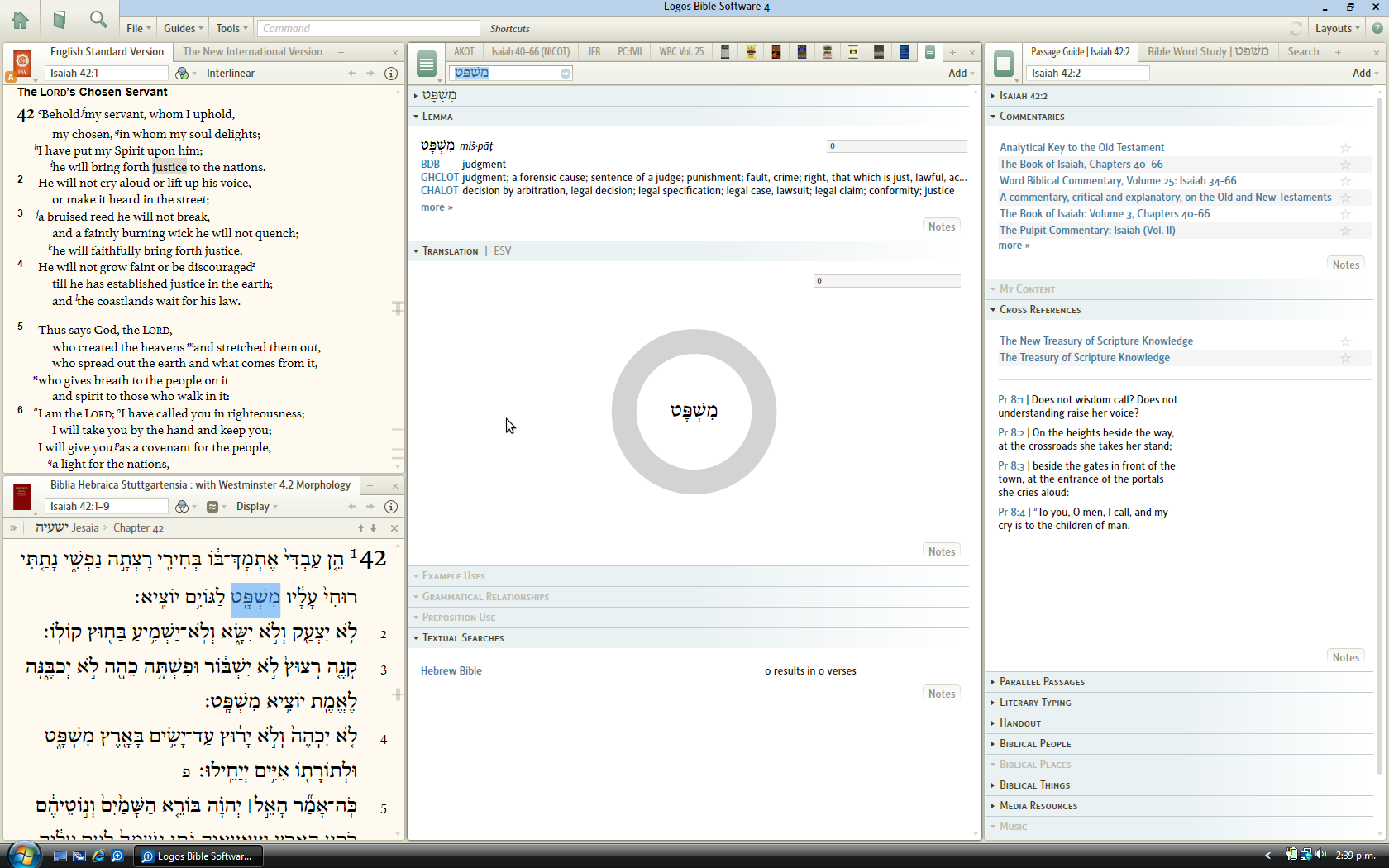
Task: Go forward in ESV panel history
Action: (370, 74)
